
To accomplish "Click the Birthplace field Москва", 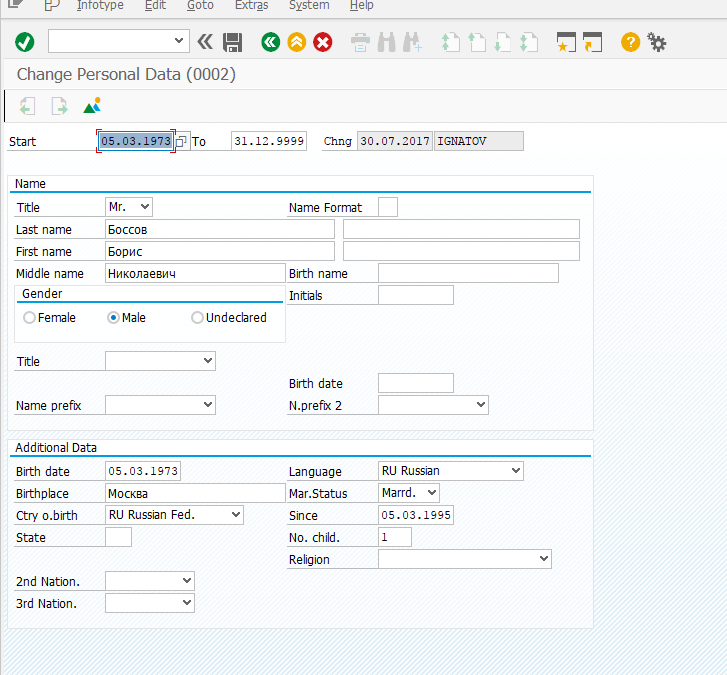I will tap(195, 493).
